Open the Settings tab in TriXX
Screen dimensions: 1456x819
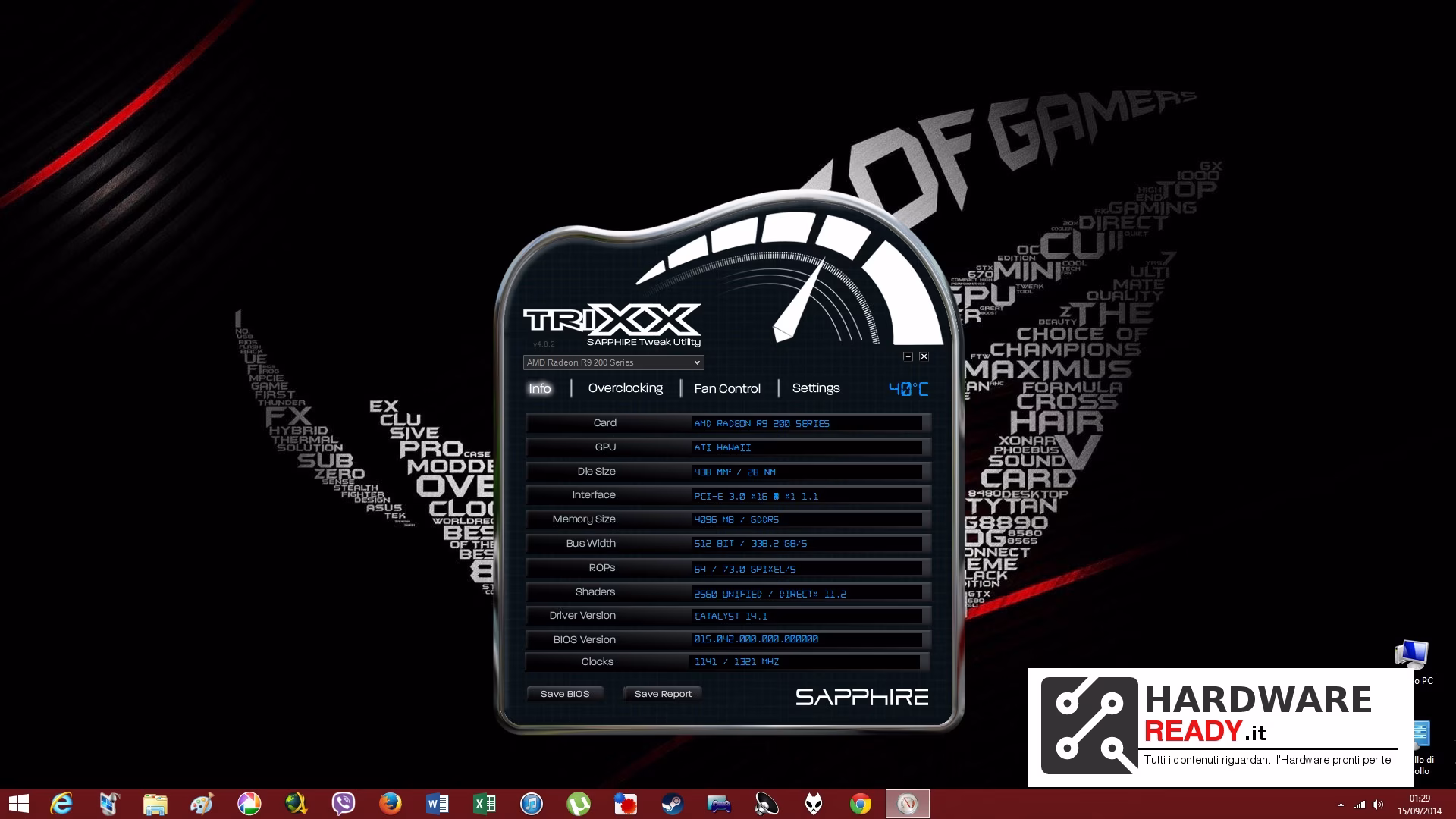(816, 388)
